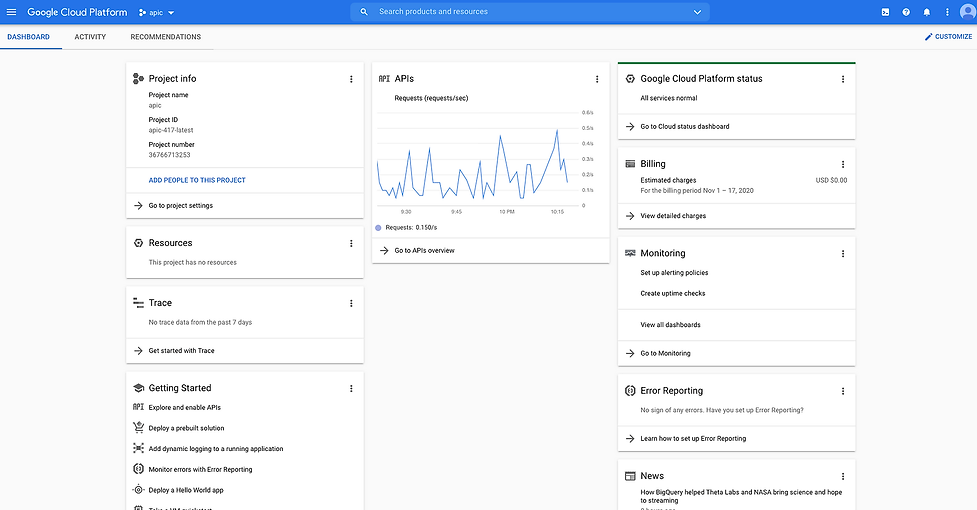Click the Requests 0.150/s legend entry
This screenshot has width=977, height=510.
pos(406,228)
